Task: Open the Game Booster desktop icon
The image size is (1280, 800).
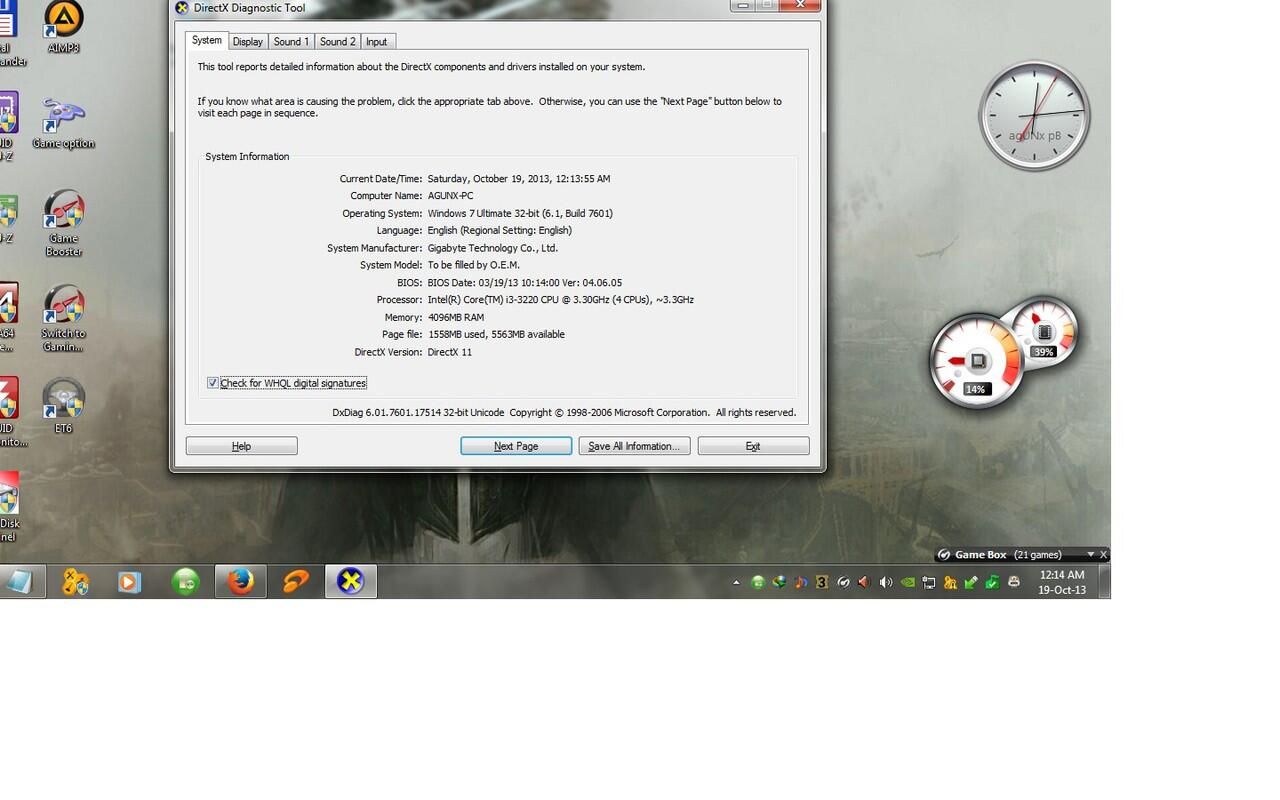Action: [x=64, y=223]
